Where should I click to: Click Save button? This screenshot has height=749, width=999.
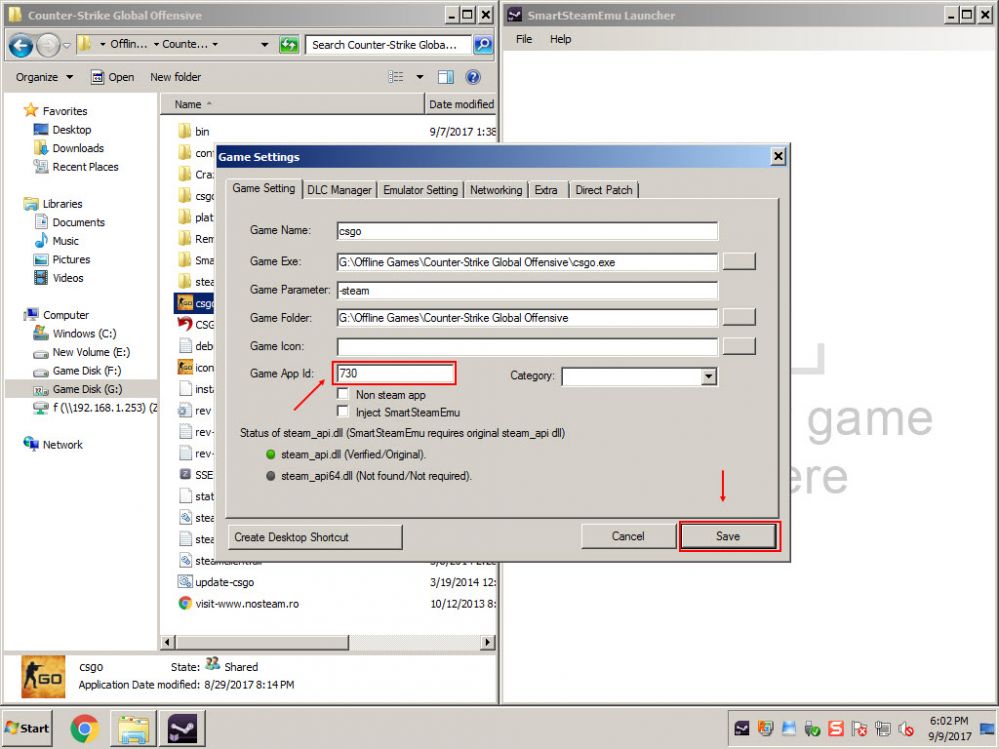728,536
